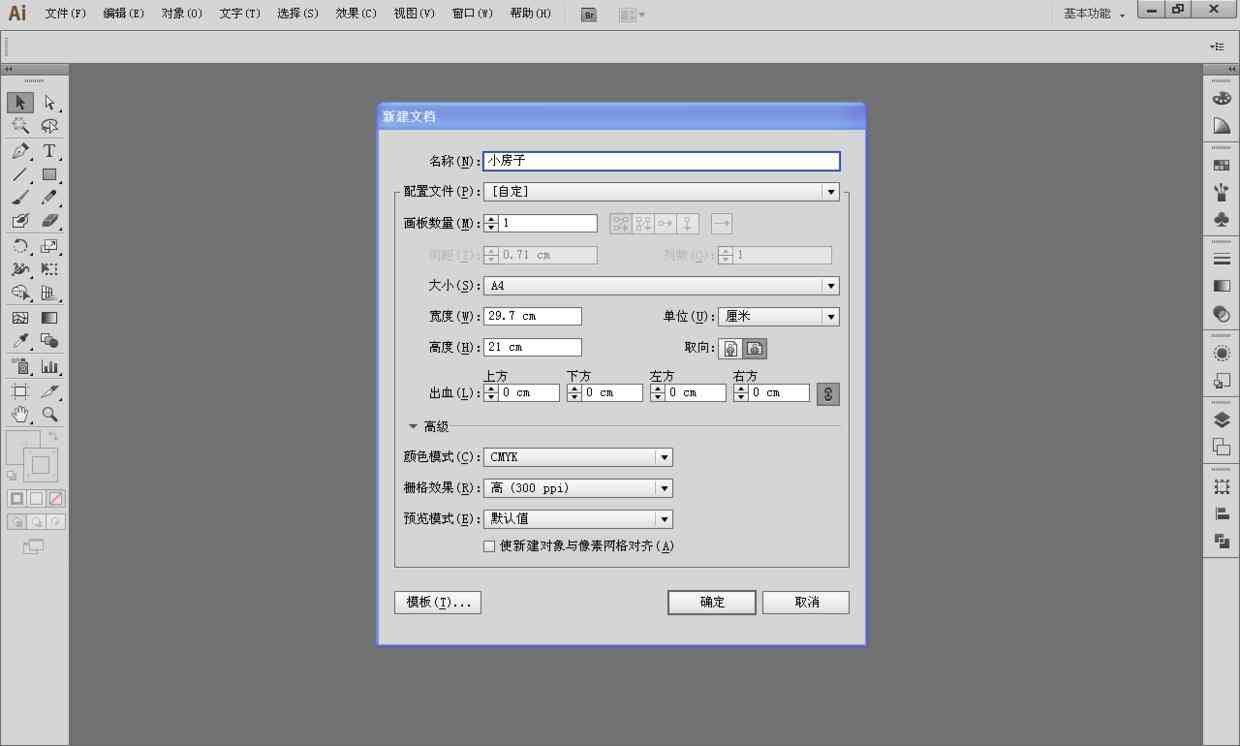This screenshot has width=1240, height=746.
Task: Select the Rotate tool
Action: [20, 246]
